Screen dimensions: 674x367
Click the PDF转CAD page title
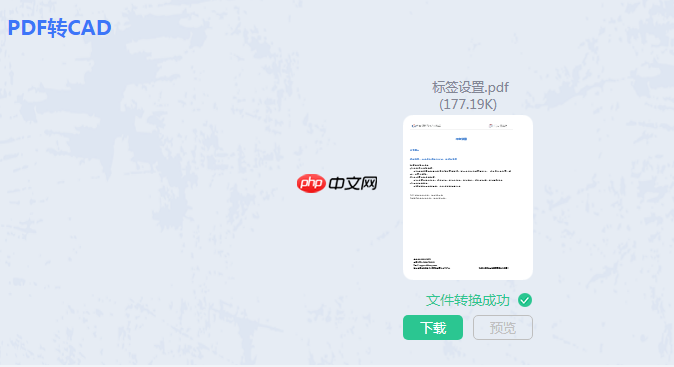pyautogui.click(x=60, y=28)
